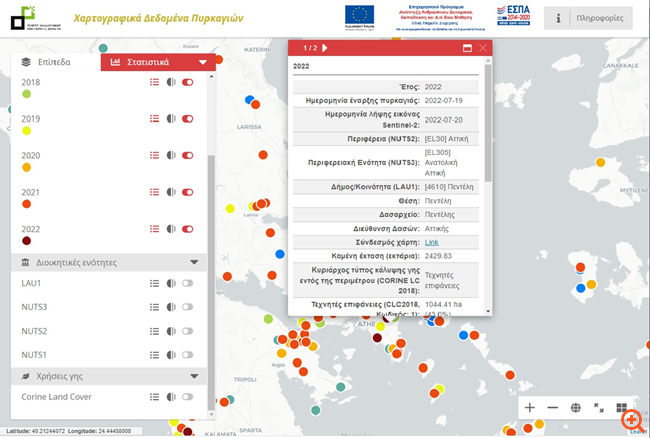Open the NUTS1 legend list icon
The width and height of the screenshot is (650, 438).
[x=154, y=355]
